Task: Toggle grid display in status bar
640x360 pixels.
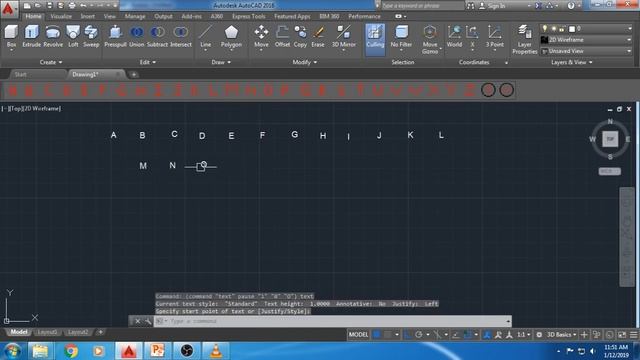Action: pyautogui.click(x=377, y=335)
